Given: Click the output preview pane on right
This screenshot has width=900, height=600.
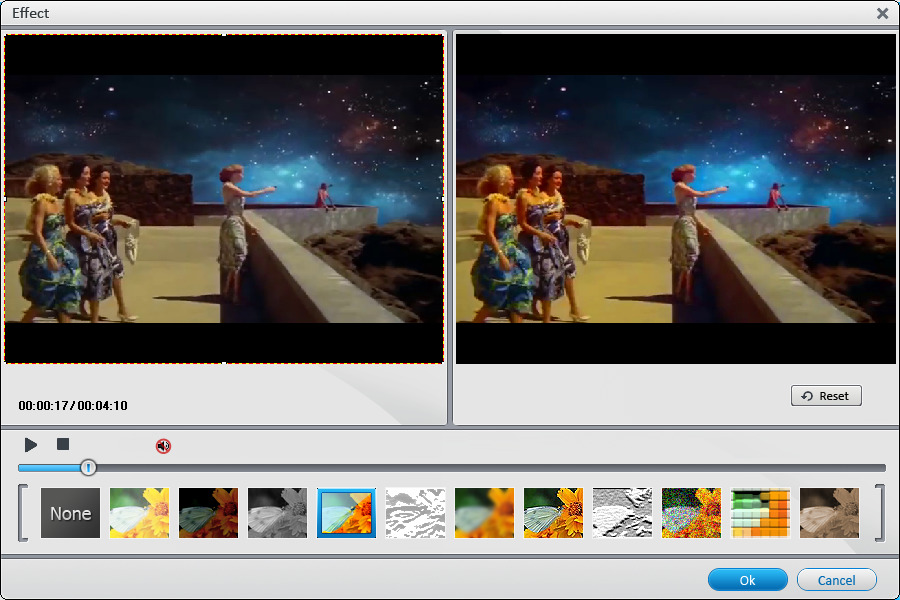Looking at the screenshot, I should pyautogui.click(x=676, y=199).
